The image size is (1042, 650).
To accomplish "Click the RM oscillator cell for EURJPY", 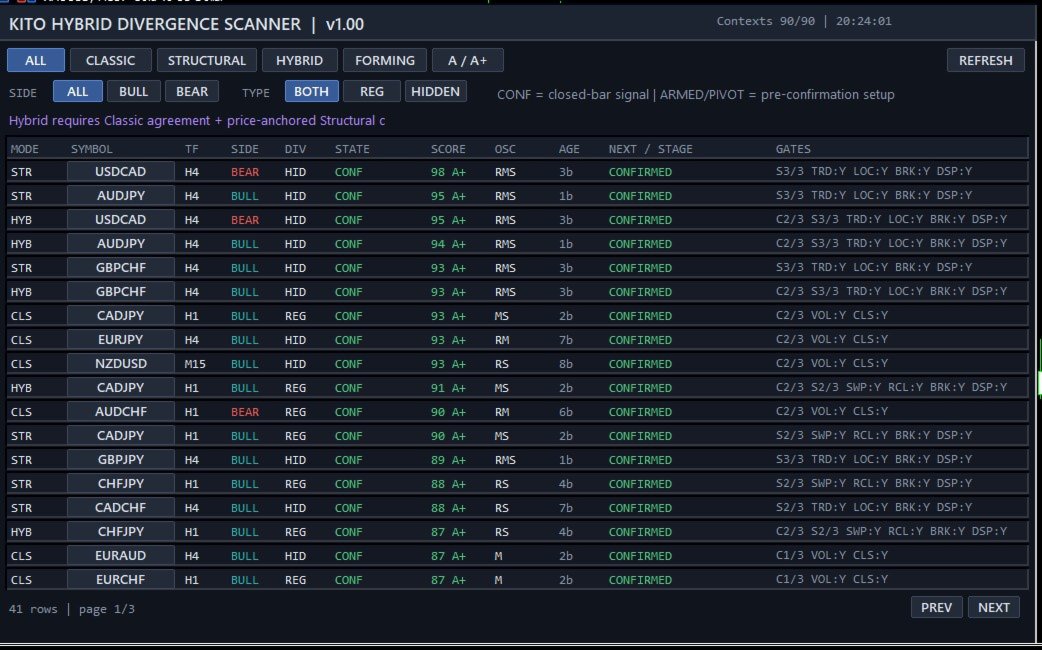I will 502,340.
